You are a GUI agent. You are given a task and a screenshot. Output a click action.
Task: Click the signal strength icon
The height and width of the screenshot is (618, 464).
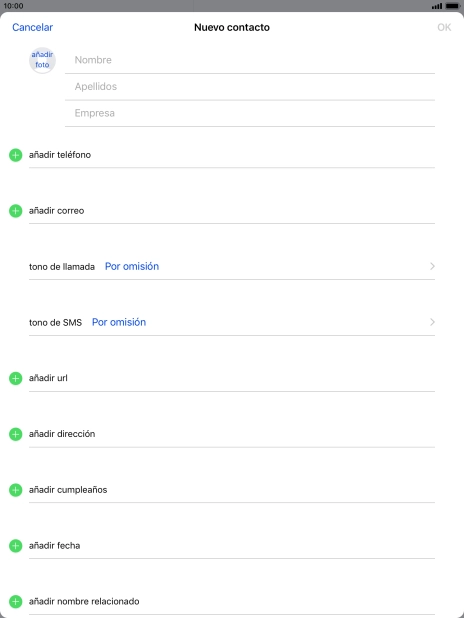[437, 6]
